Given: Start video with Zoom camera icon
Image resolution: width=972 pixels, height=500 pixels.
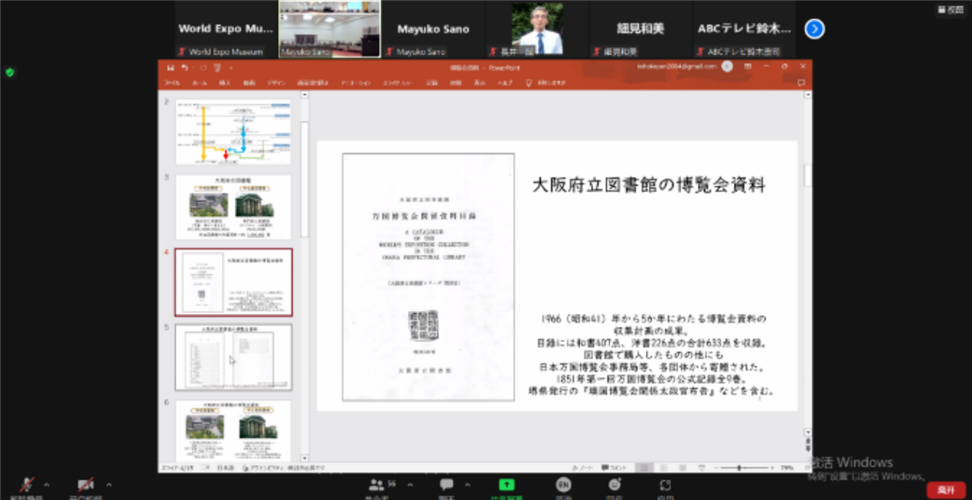Looking at the screenshot, I should pyautogui.click(x=86, y=485).
